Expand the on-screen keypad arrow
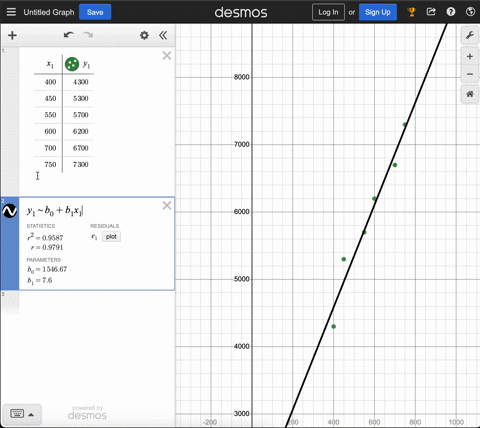The image size is (480, 428). [x=31, y=414]
